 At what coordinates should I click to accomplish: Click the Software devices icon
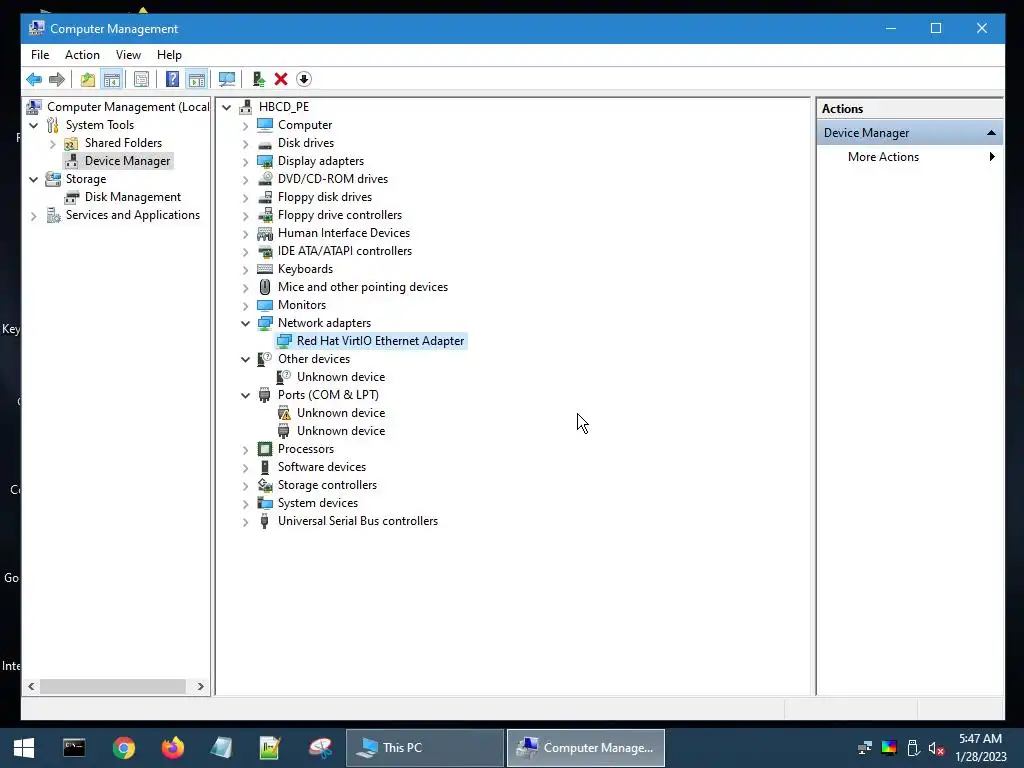pos(264,467)
